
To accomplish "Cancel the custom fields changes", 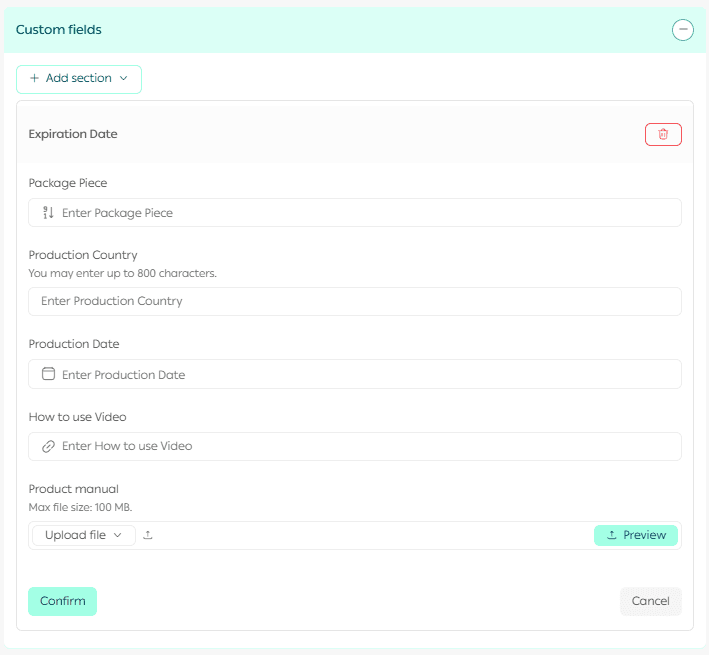I will coord(650,601).
